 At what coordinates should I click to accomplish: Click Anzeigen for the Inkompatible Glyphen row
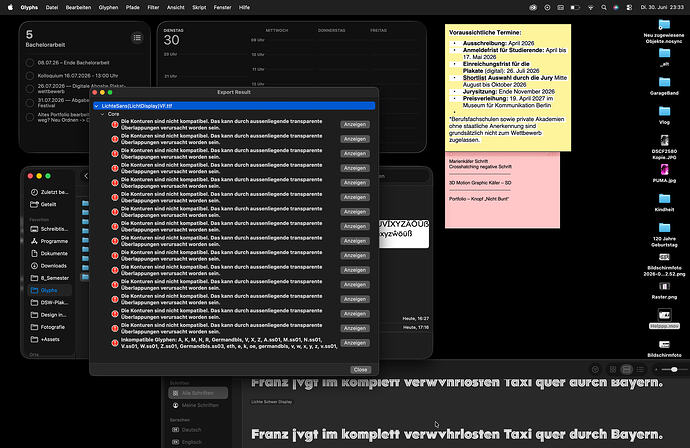(355, 343)
